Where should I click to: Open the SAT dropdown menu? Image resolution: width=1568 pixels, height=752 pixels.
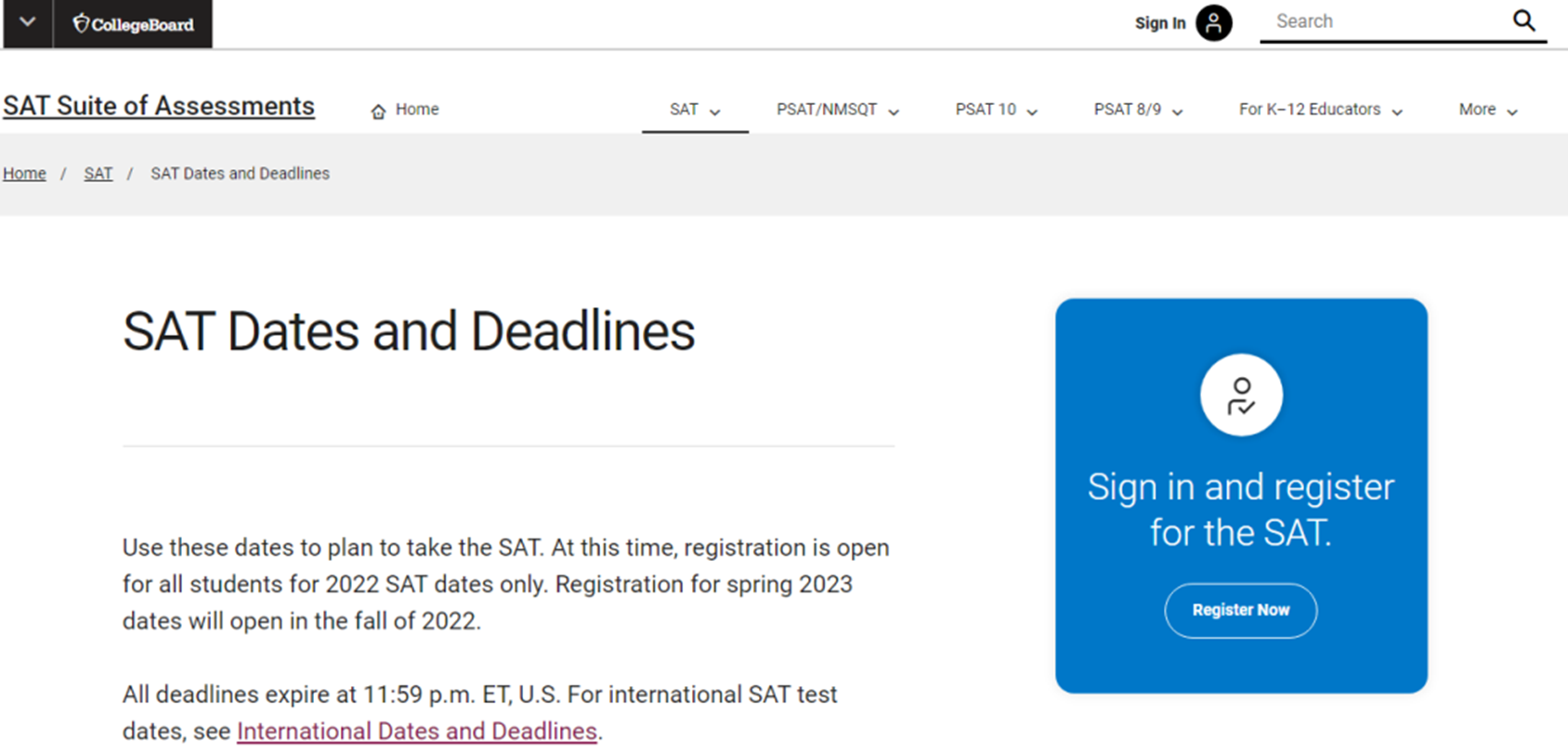tap(695, 110)
